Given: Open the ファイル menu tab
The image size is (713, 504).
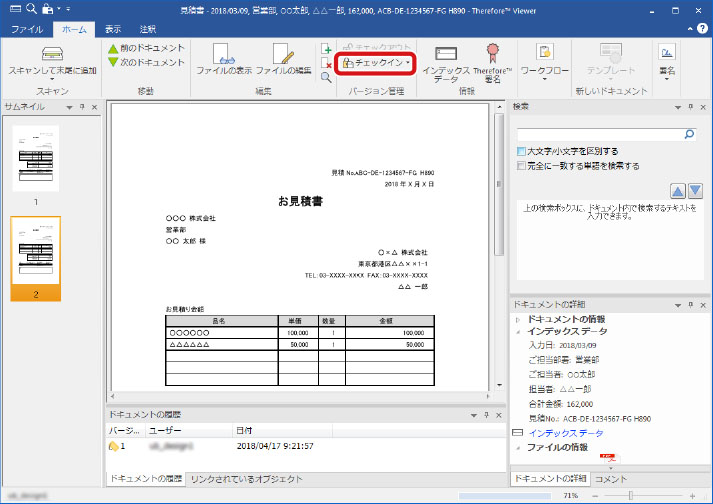Looking at the screenshot, I should pyautogui.click(x=26, y=30).
